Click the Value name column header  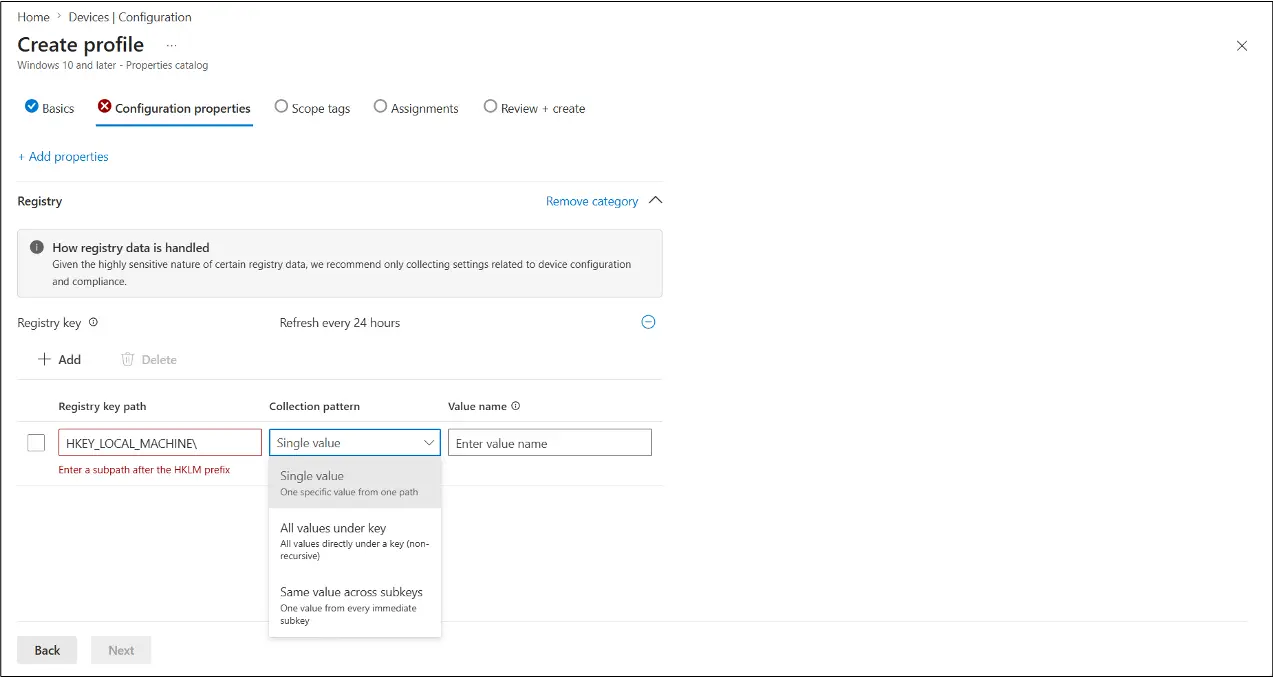(x=477, y=406)
